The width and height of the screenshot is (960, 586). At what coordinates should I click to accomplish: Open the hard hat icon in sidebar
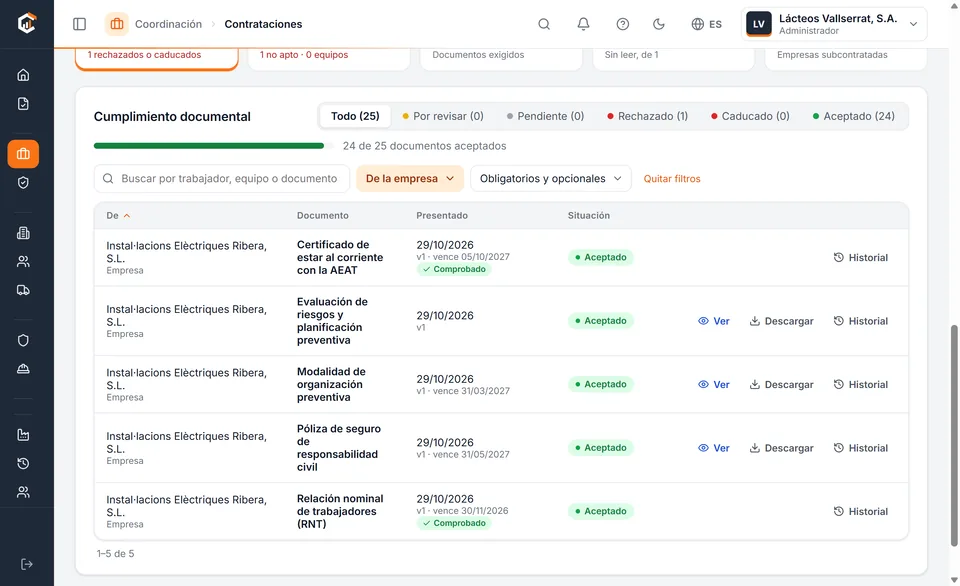(x=23, y=369)
